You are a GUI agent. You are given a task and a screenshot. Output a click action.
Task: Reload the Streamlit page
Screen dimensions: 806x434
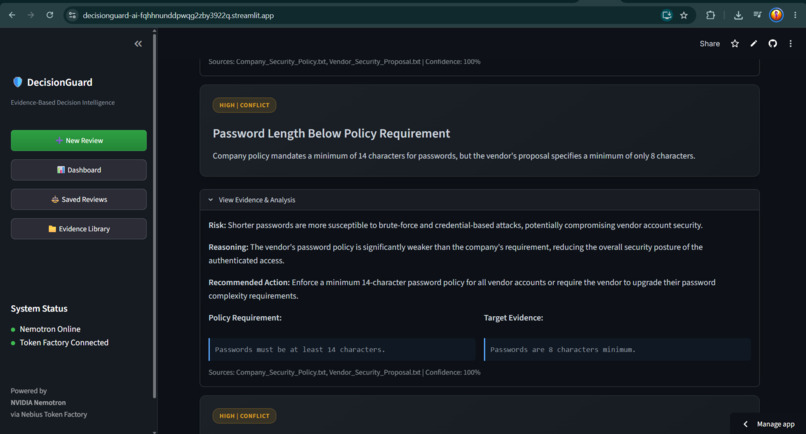coord(50,15)
